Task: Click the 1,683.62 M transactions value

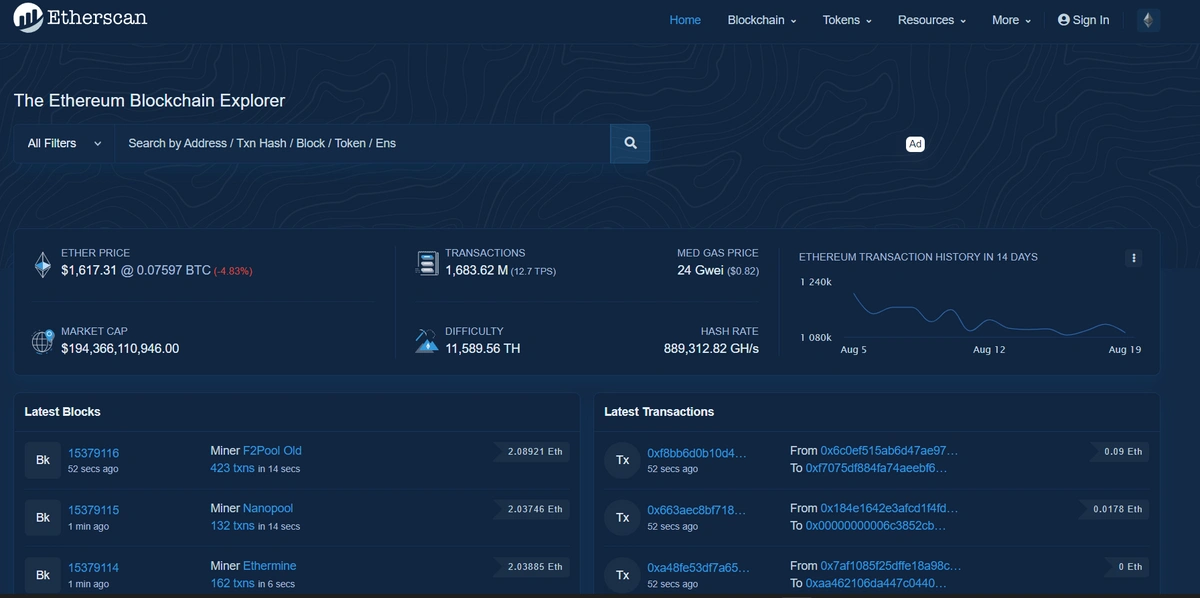Action: 476,271
